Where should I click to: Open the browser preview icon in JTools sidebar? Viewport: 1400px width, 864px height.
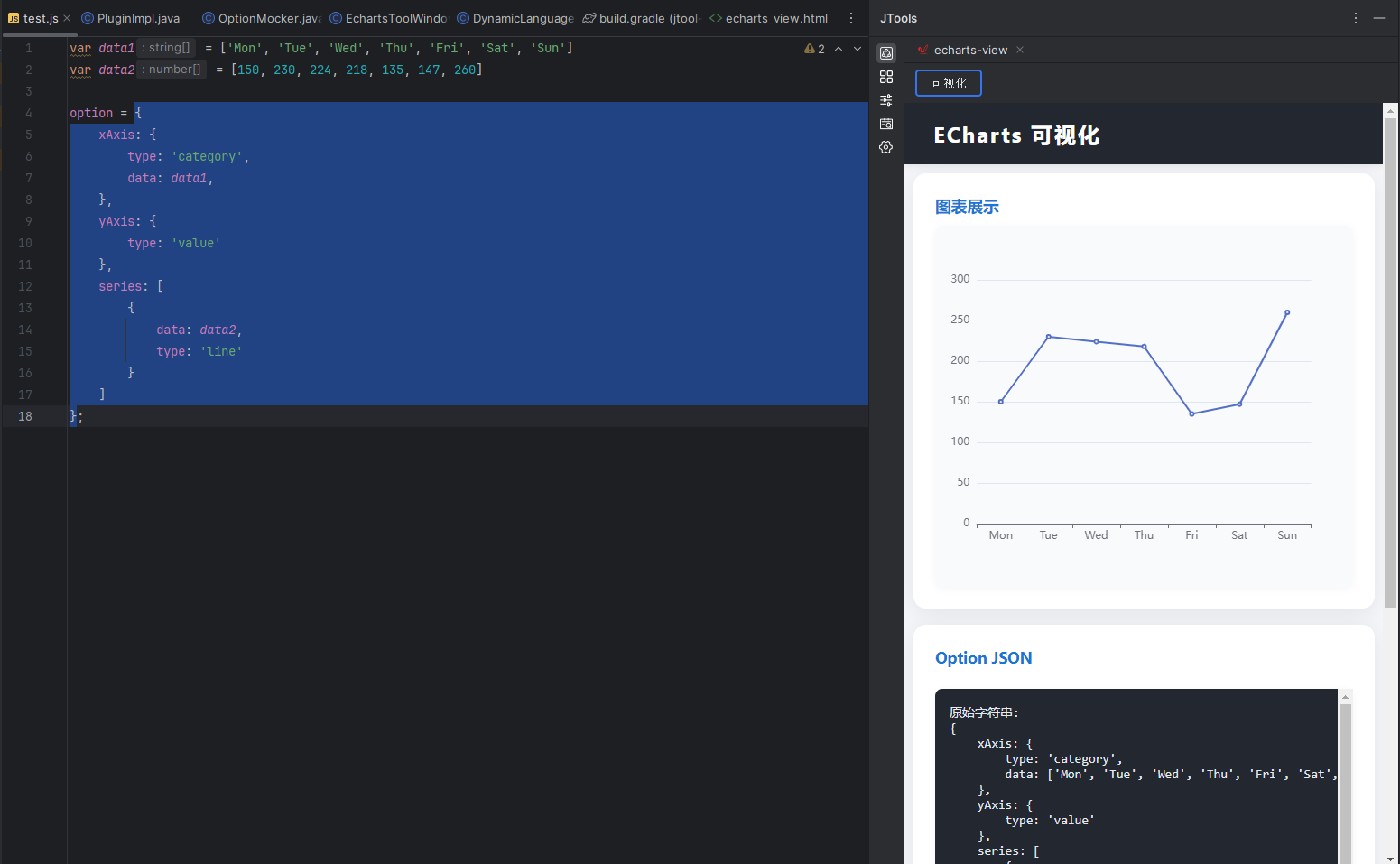(x=885, y=124)
